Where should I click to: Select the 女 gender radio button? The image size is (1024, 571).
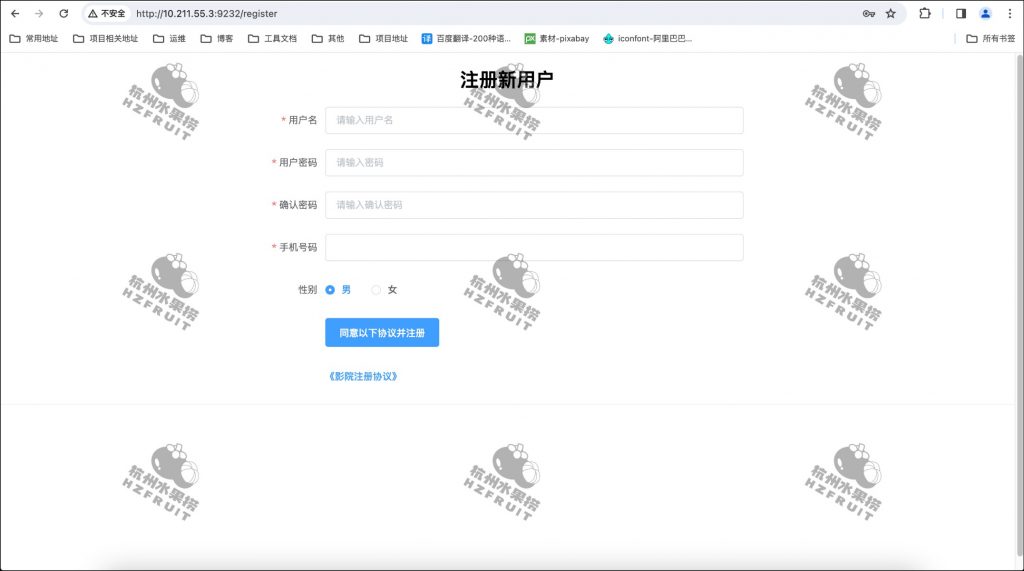click(376, 289)
